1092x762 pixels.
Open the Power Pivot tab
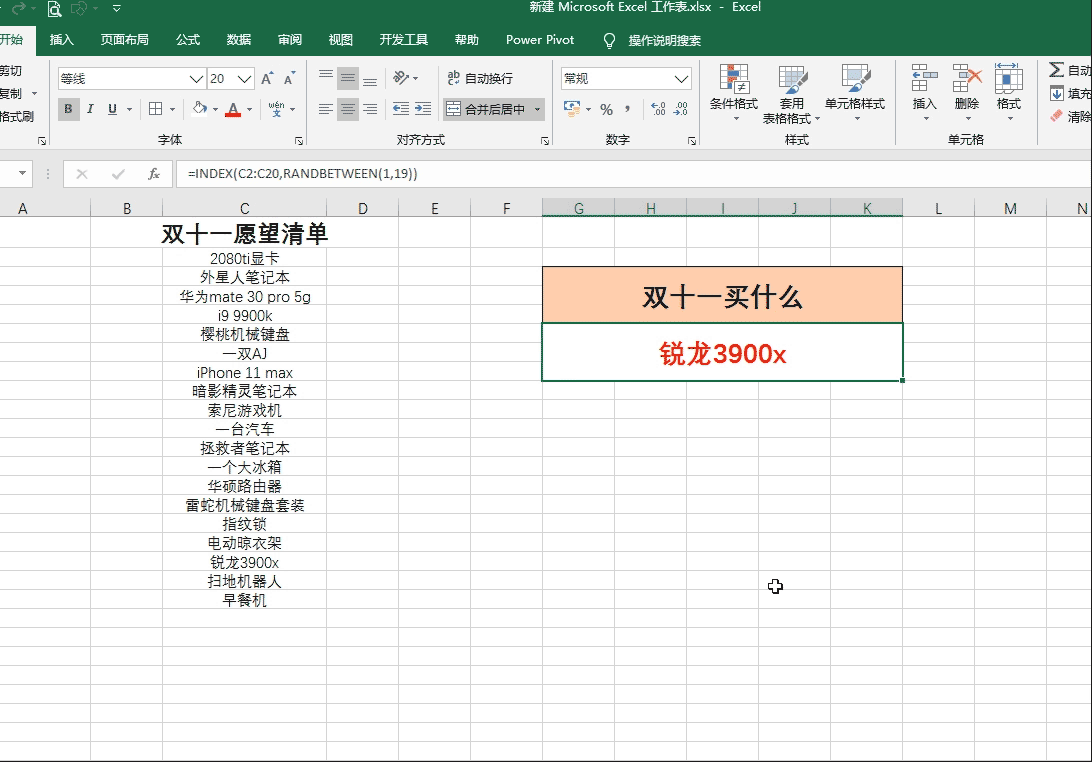[540, 40]
